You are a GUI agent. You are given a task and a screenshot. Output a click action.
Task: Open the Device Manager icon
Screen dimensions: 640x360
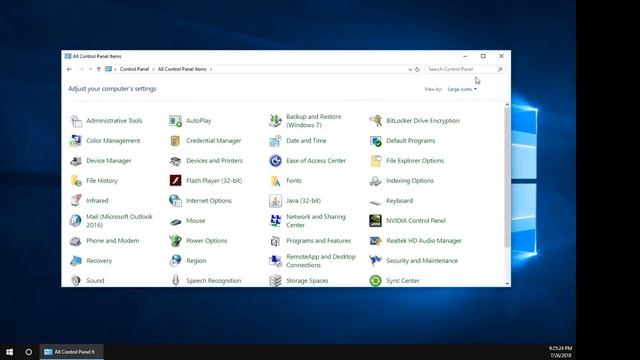click(76, 161)
